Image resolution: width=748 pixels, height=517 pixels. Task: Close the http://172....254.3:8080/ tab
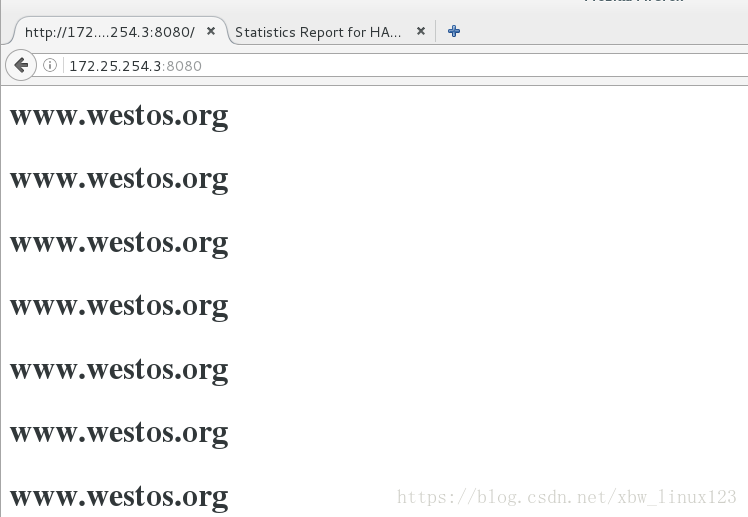point(210,31)
